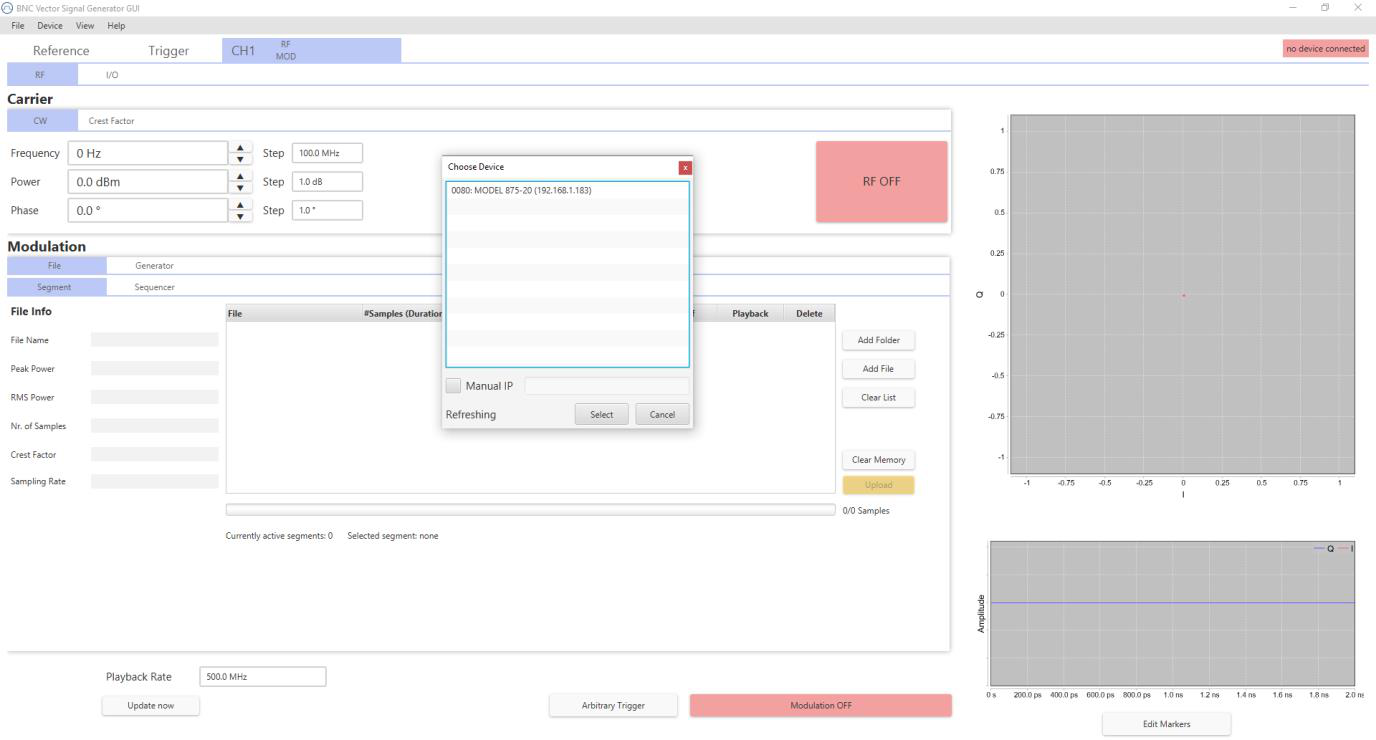Click the Sampling Rate info field
The height and width of the screenshot is (740, 1376).
click(154, 482)
